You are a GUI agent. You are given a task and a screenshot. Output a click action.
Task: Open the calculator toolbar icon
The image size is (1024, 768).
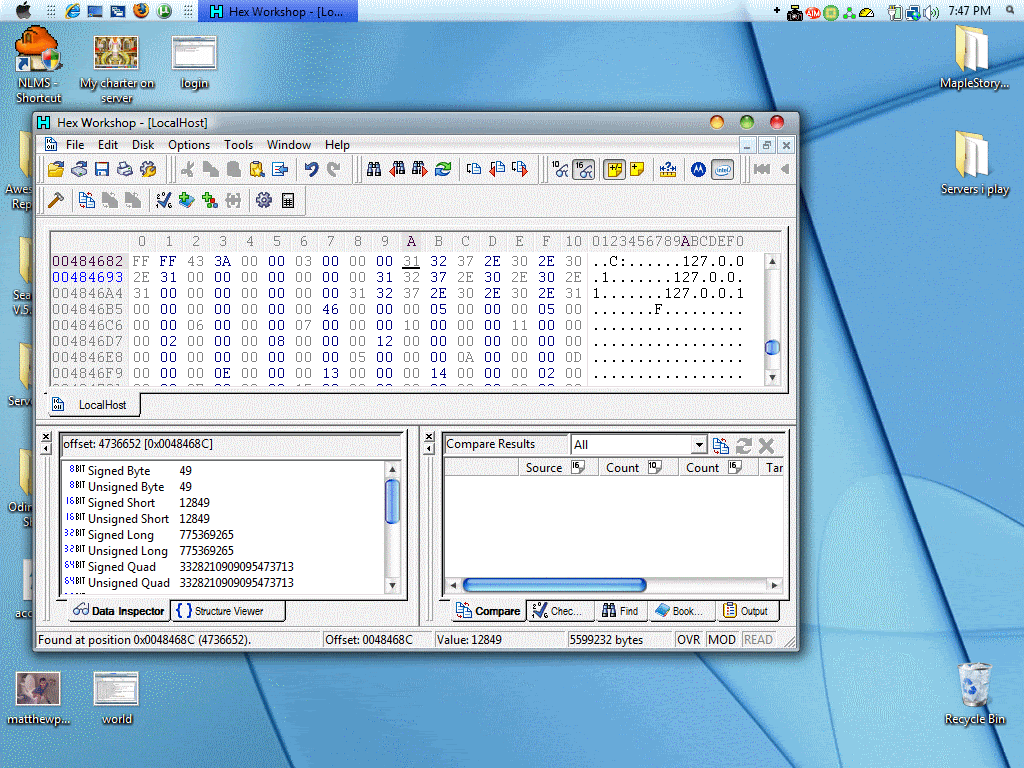pos(288,200)
